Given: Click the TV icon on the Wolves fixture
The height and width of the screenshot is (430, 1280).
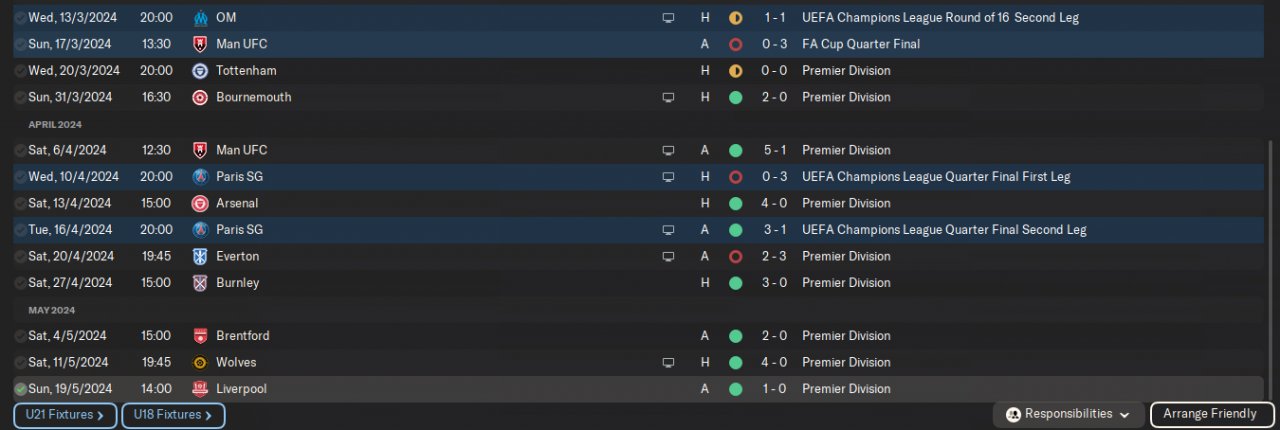Looking at the screenshot, I should point(668,362).
